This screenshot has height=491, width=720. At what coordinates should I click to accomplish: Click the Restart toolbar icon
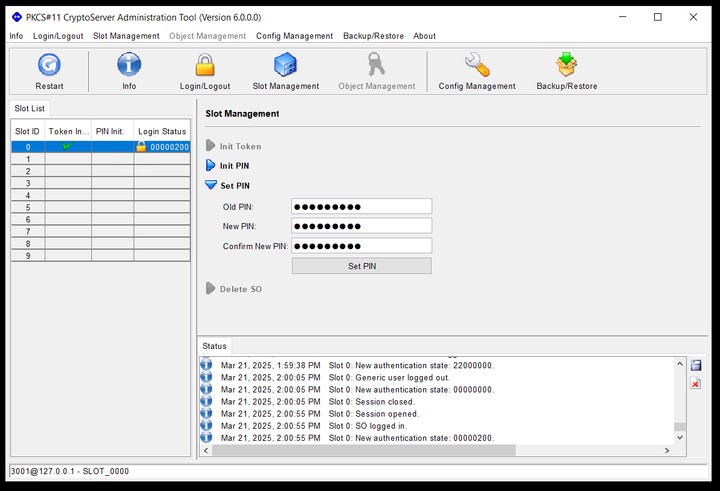pos(49,64)
